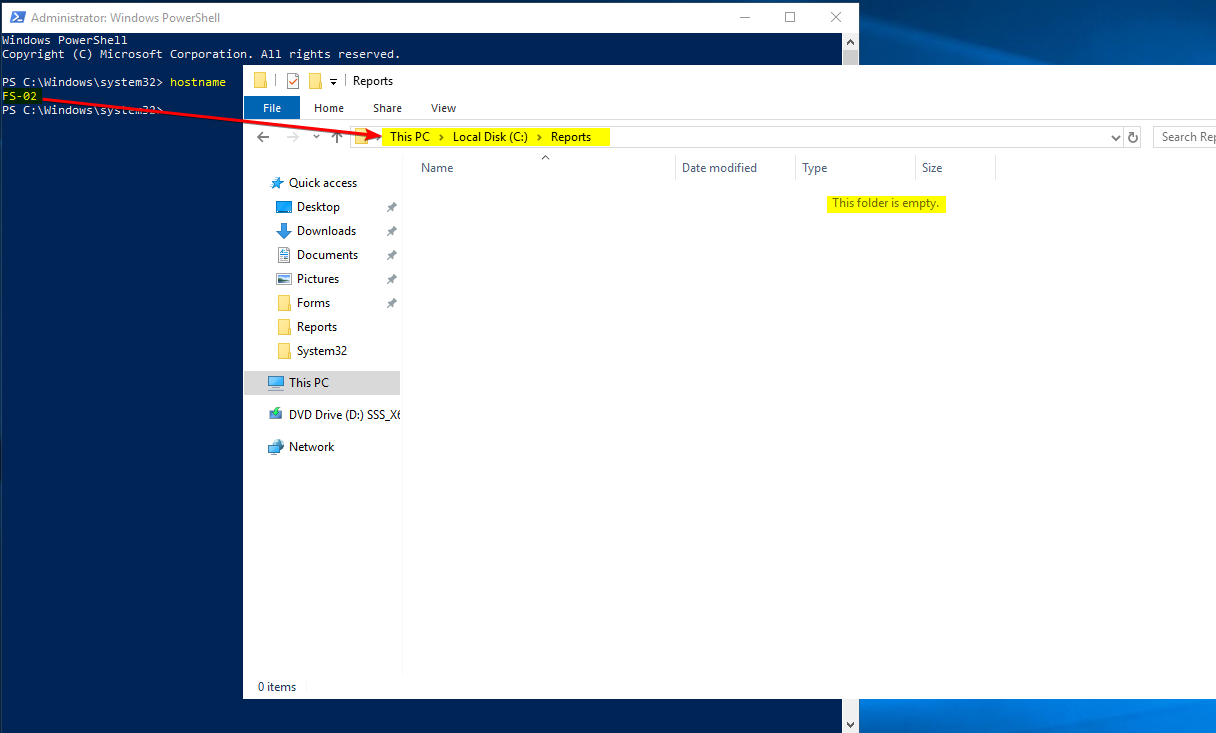Switch to the Home ribbon tab

pos(329,108)
